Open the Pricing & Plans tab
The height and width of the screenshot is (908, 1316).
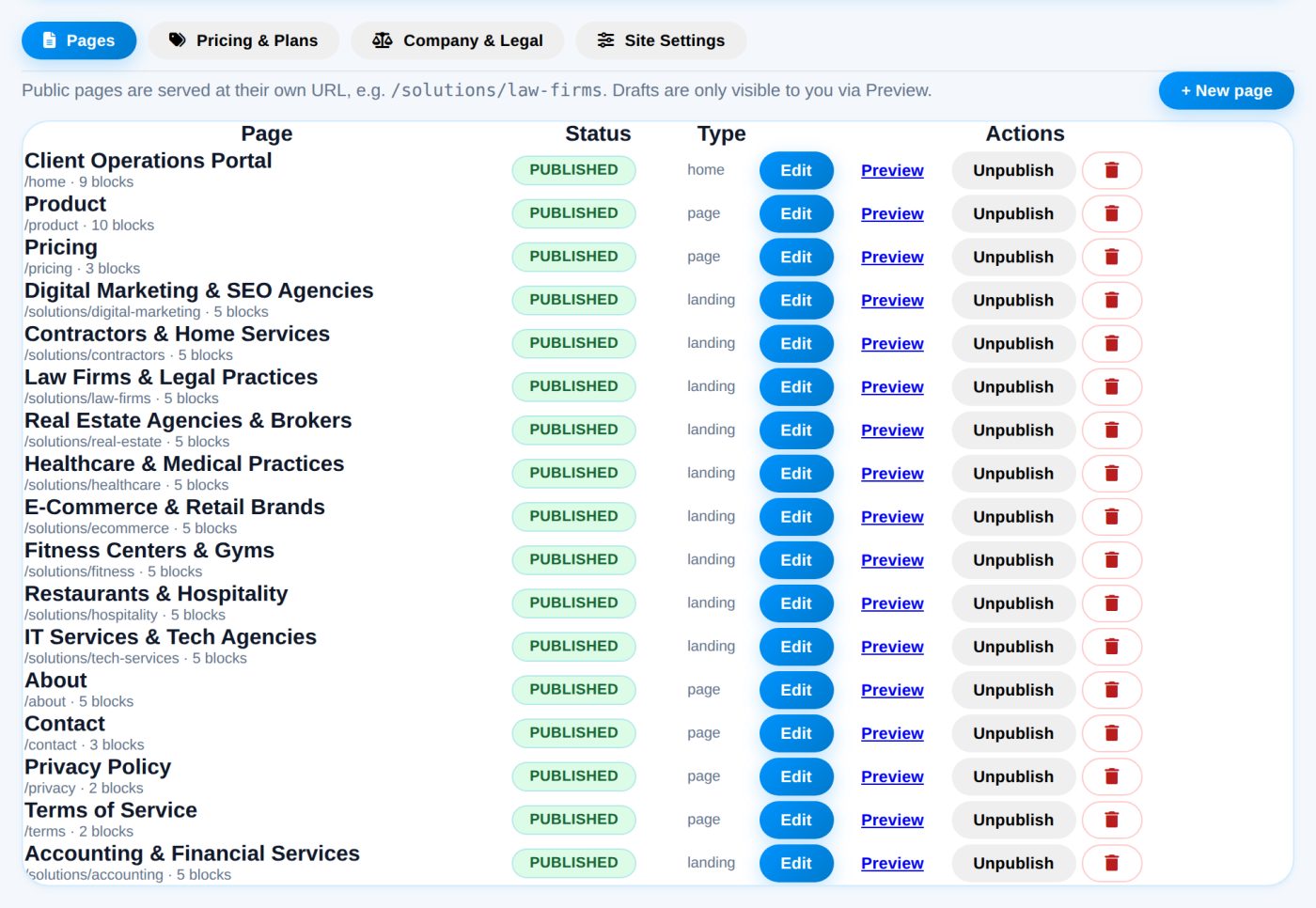pyautogui.click(x=243, y=40)
